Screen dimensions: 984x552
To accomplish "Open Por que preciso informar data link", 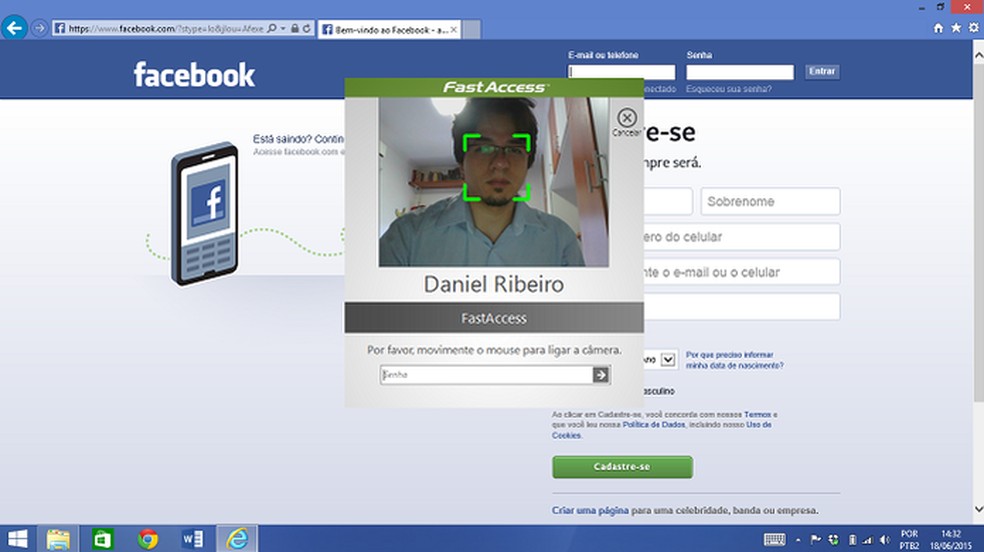I will tap(734, 360).
